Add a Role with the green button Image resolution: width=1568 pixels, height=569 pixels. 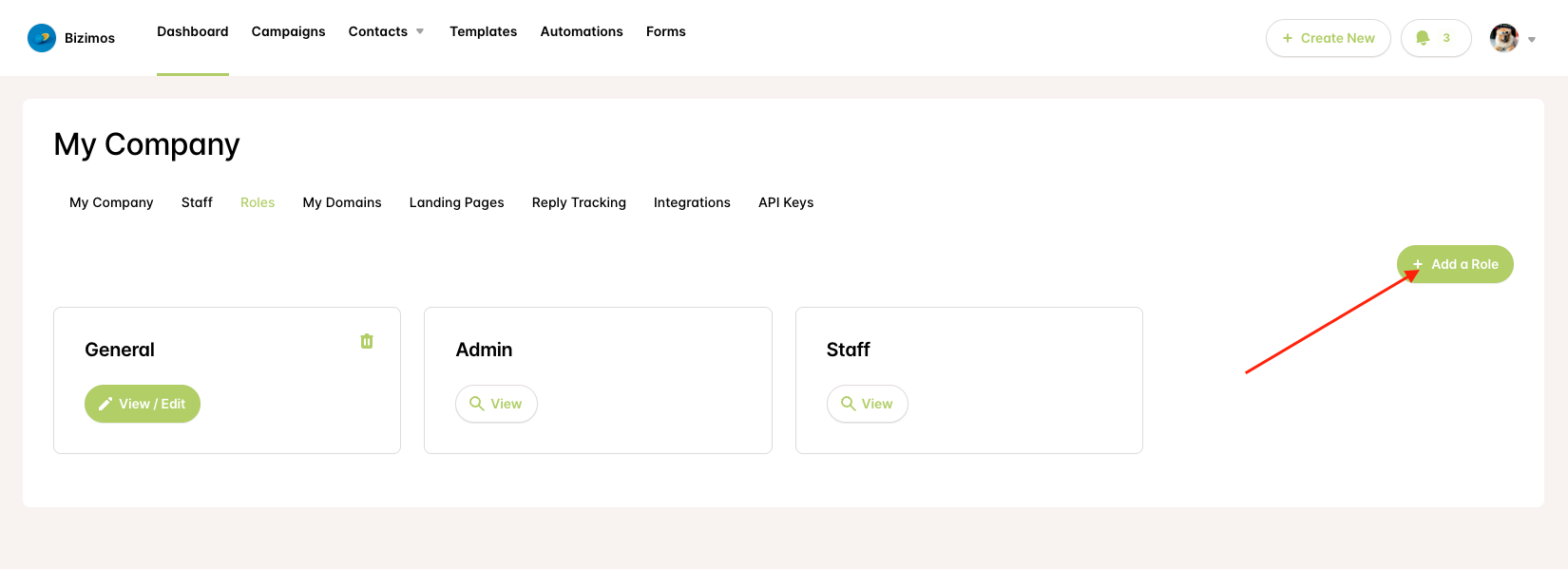click(1455, 264)
